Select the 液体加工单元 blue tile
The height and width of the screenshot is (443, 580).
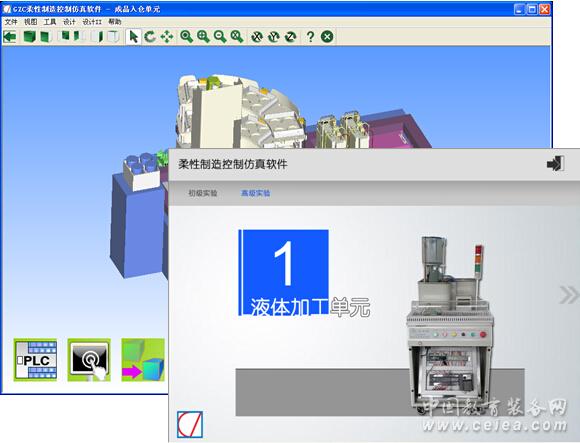[x=284, y=273]
